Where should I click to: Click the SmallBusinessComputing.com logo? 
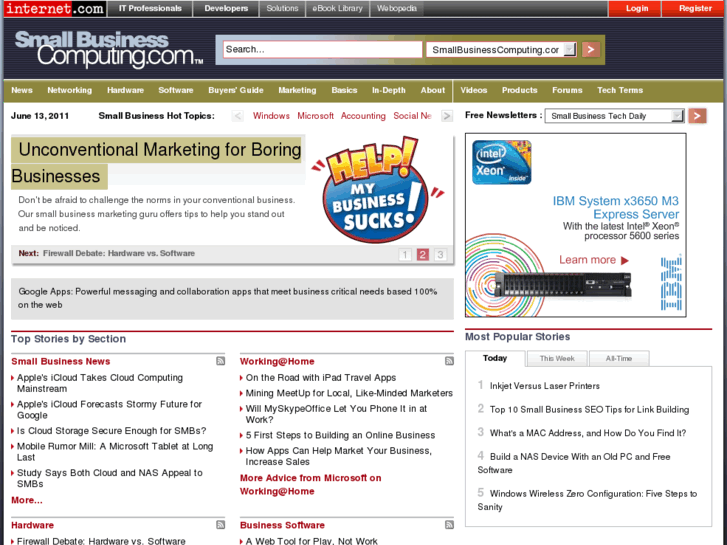point(109,49)
